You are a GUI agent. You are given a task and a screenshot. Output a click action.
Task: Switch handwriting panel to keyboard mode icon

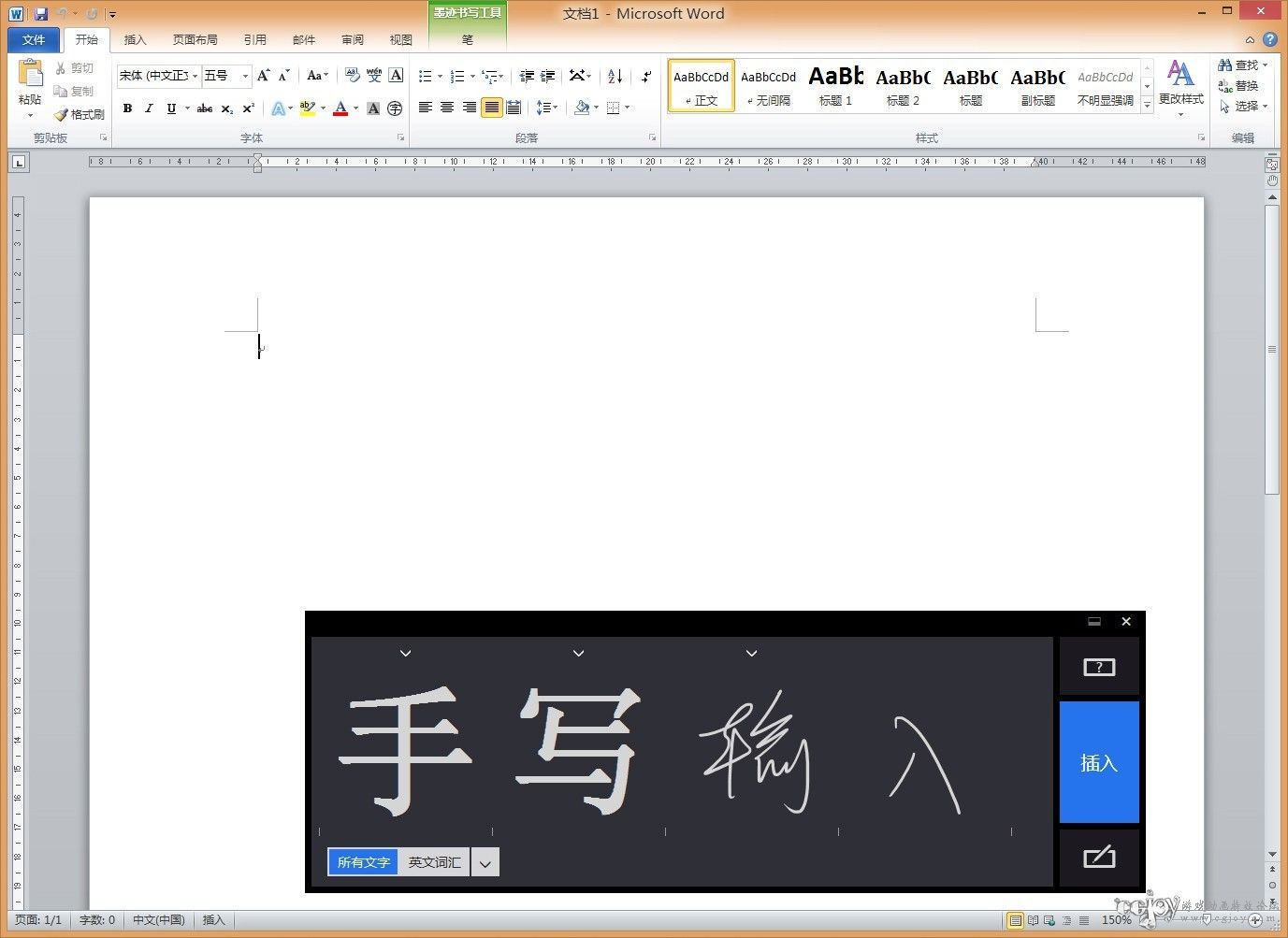tap(1099, 857)
